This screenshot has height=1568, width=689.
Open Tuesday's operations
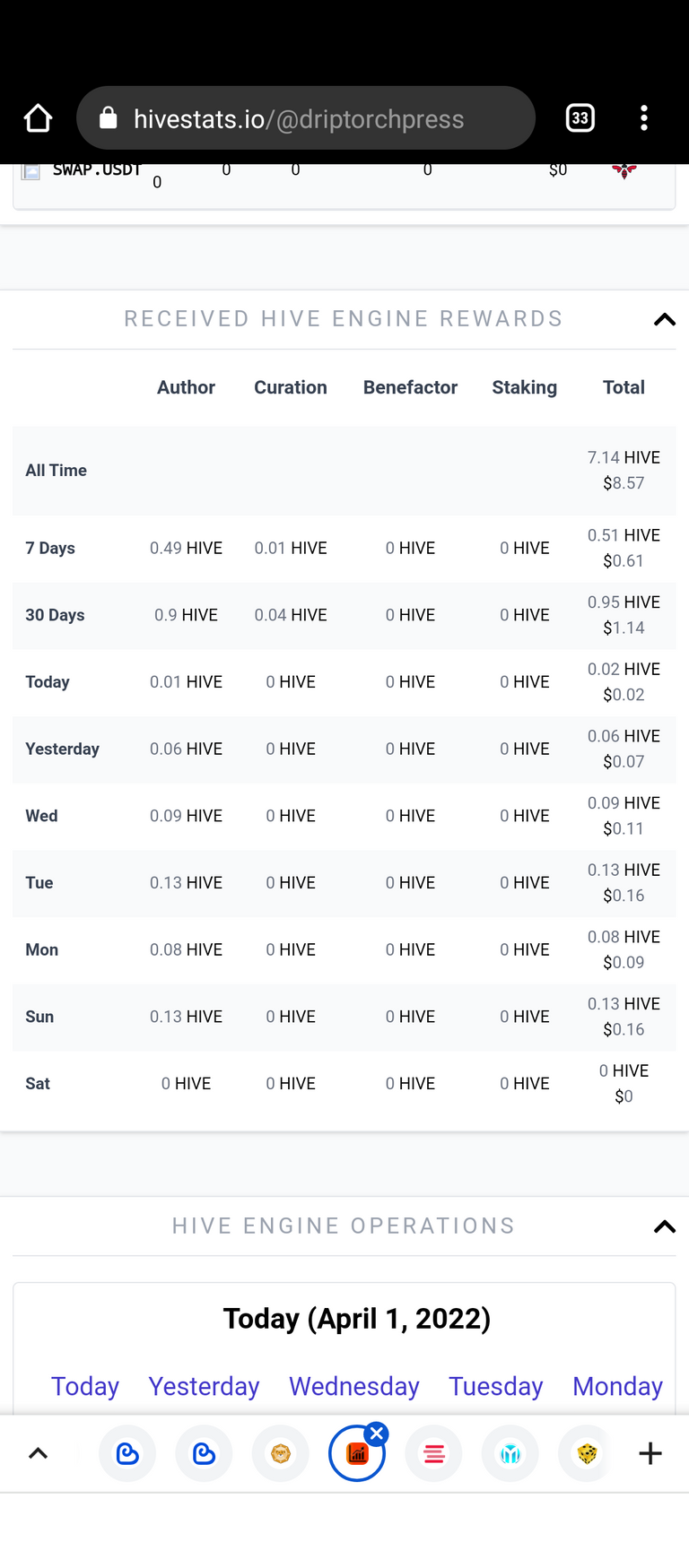496,1386
